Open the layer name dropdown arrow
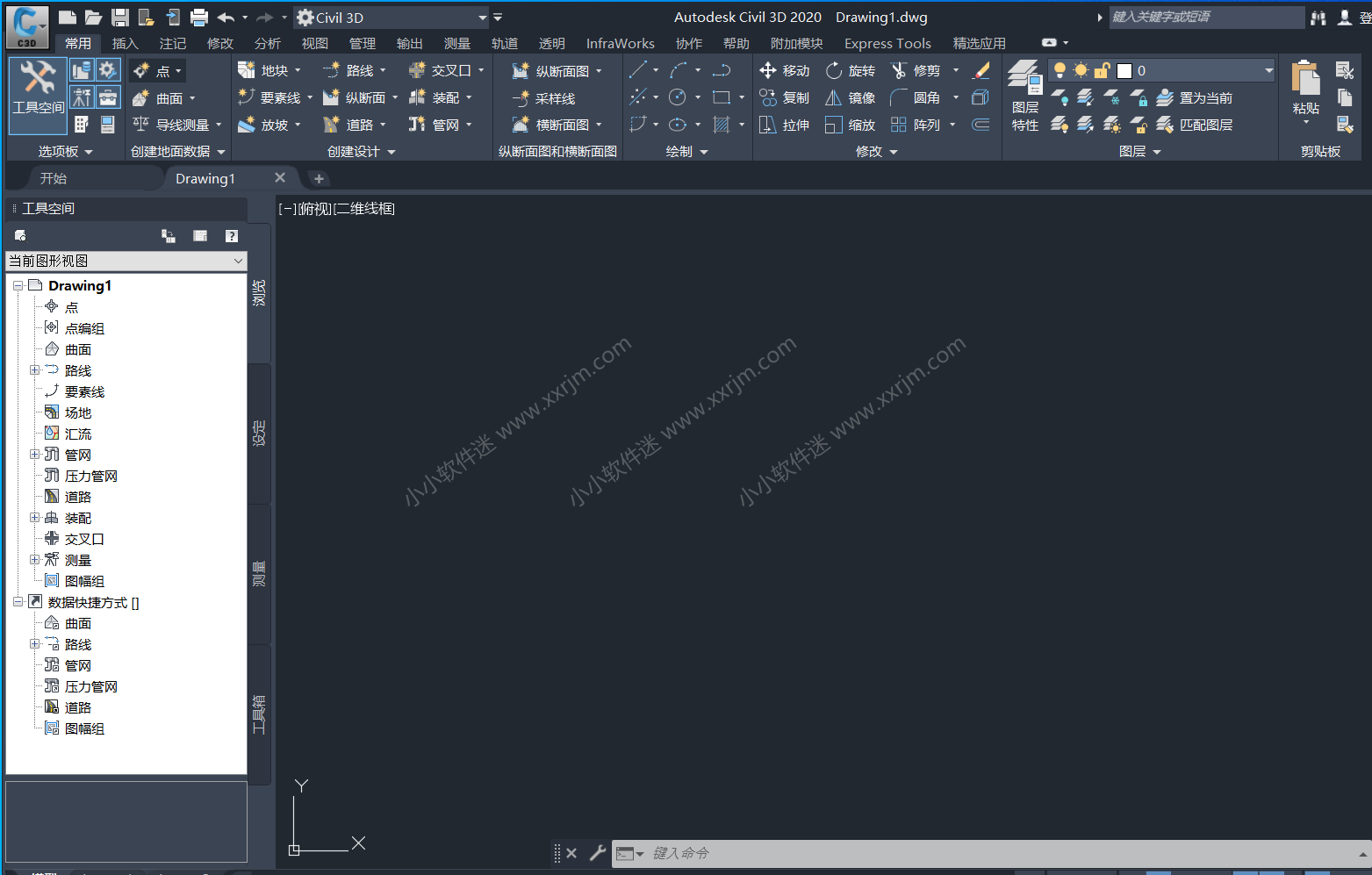The height and width of the screenshot is (875, 1372). (1268, 70)
